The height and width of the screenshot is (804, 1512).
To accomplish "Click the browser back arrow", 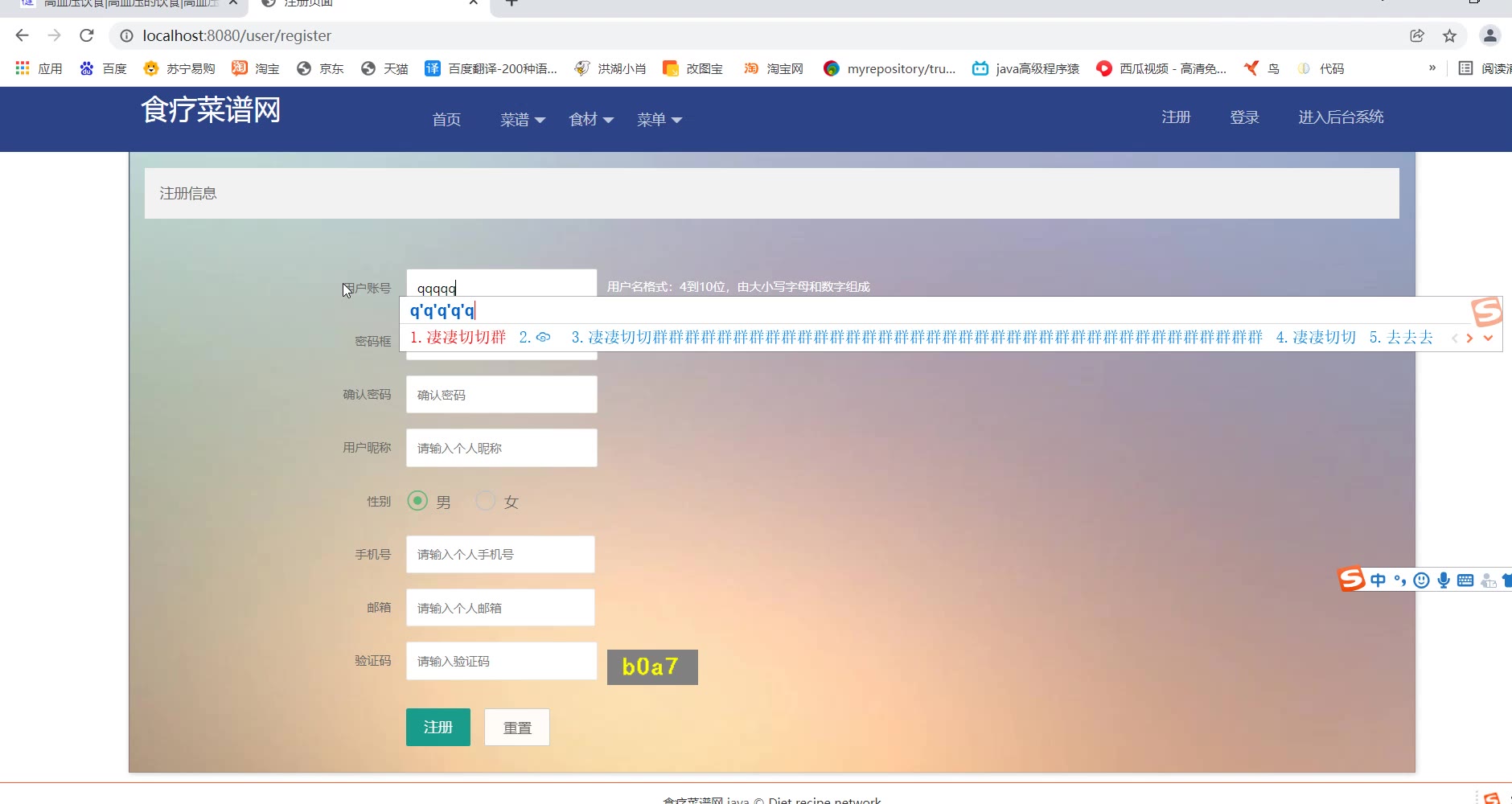I will tap(22, 35).
